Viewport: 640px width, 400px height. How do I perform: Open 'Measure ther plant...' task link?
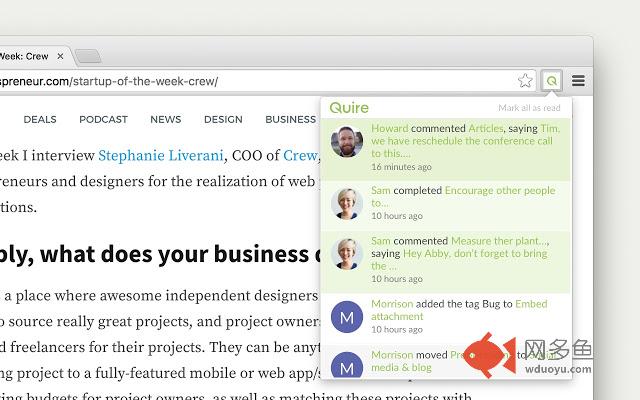(499, 241)
